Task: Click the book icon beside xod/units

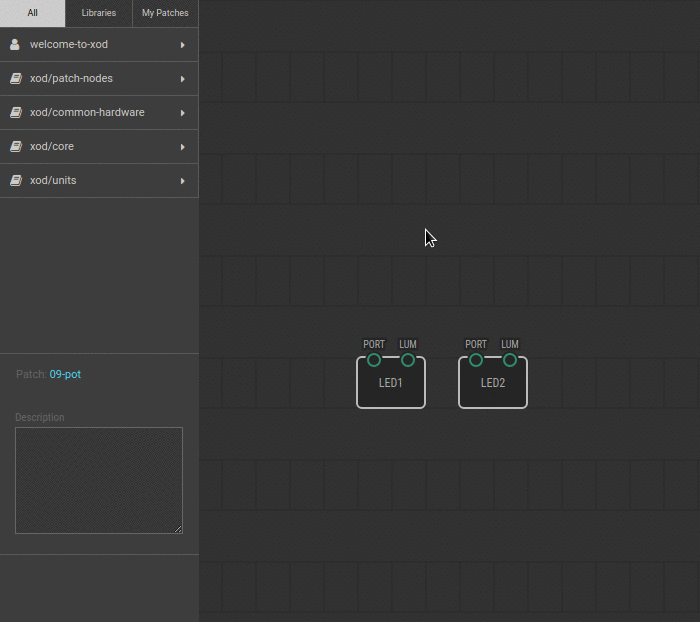Action: click(15, 181)
